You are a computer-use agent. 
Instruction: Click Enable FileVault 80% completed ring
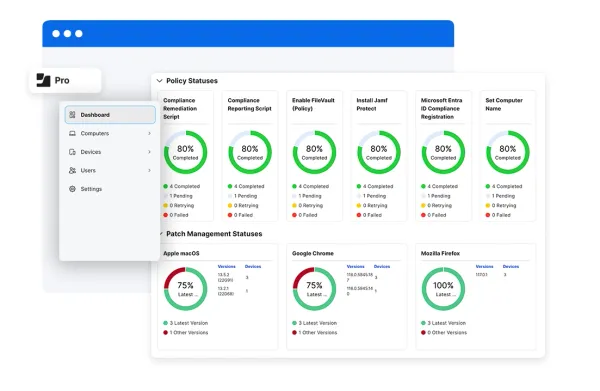tap(315, 152)
